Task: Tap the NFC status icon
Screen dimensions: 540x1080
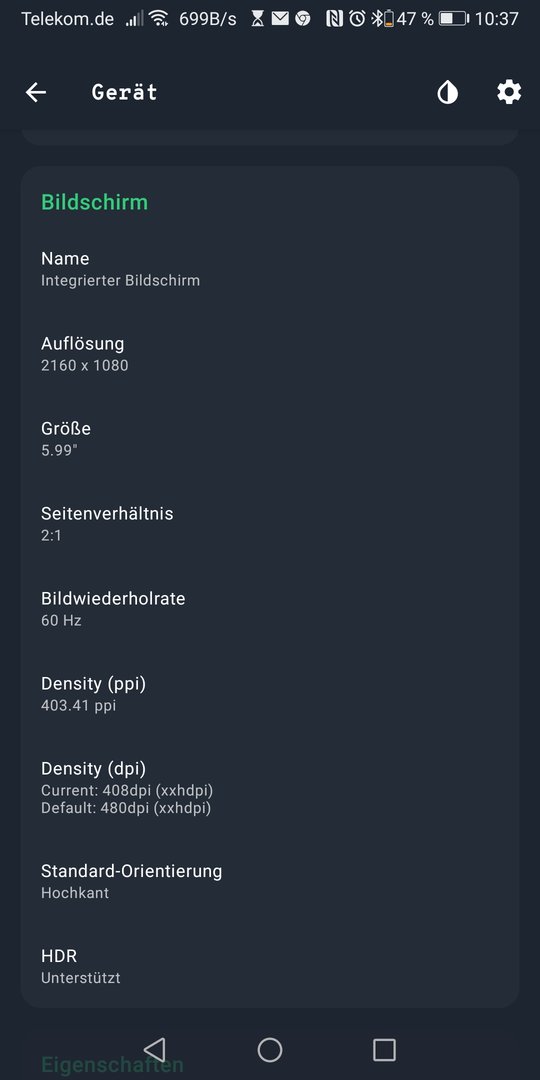Action: point(334,19)
